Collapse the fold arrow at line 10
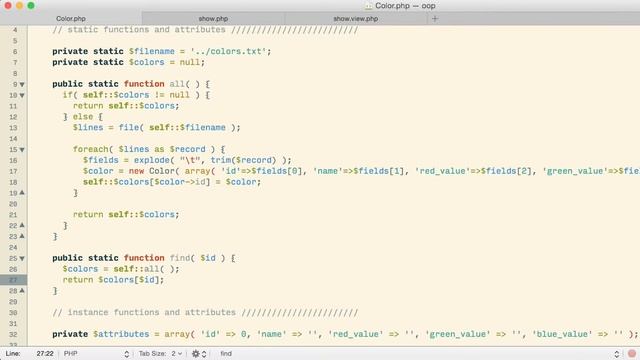Screen dimensions: 640x360 [x=22, y=96]
